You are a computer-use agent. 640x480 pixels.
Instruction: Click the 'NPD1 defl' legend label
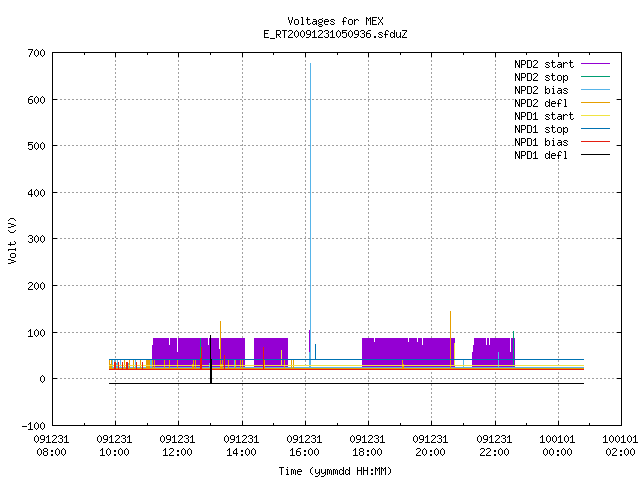point(541,156)
